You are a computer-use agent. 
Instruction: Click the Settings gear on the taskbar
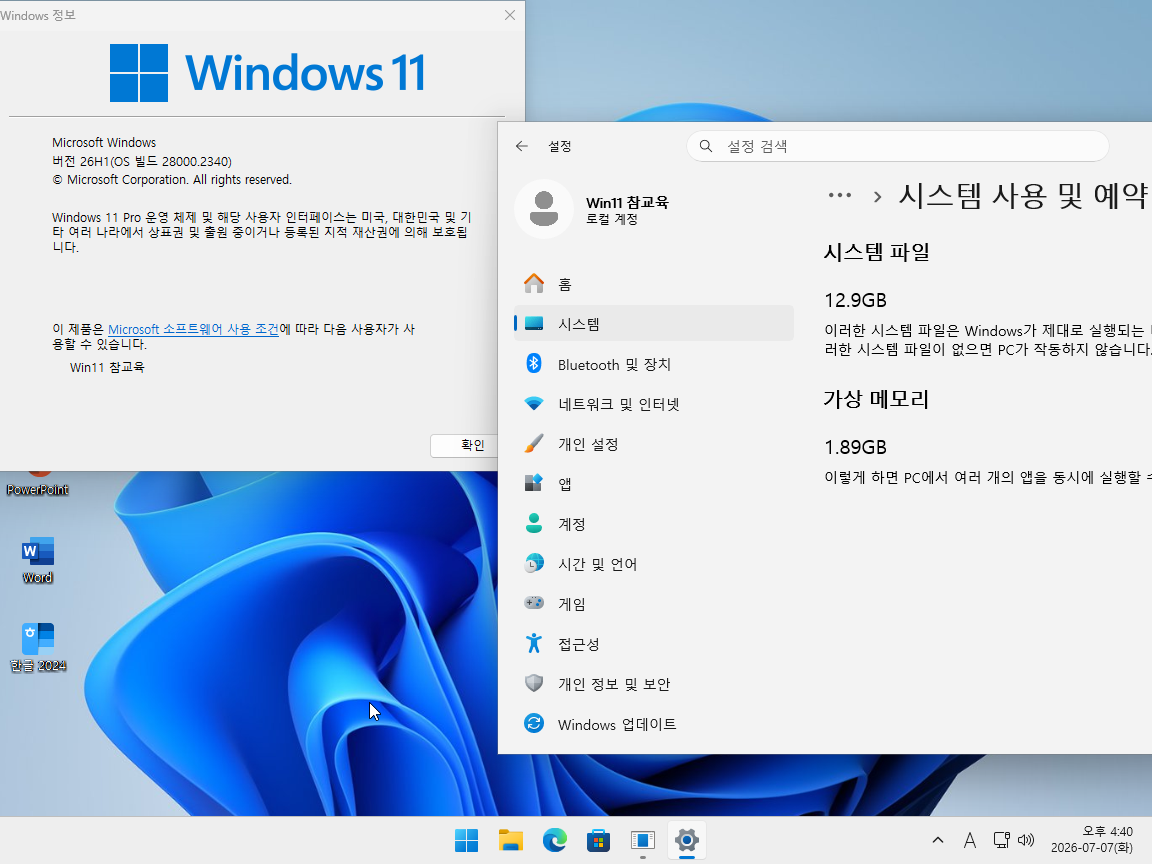point(687,840)
